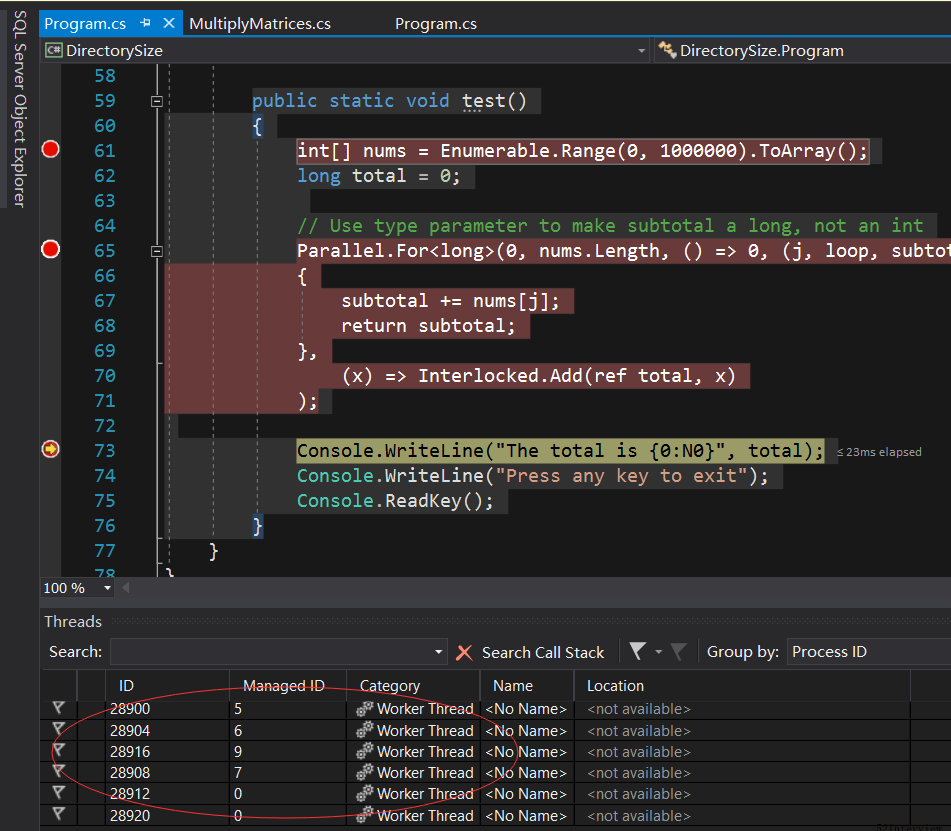This screenshot has width=951, height=831.
Task: Open the Threads search history dropdown
Action: coord(439,652)
